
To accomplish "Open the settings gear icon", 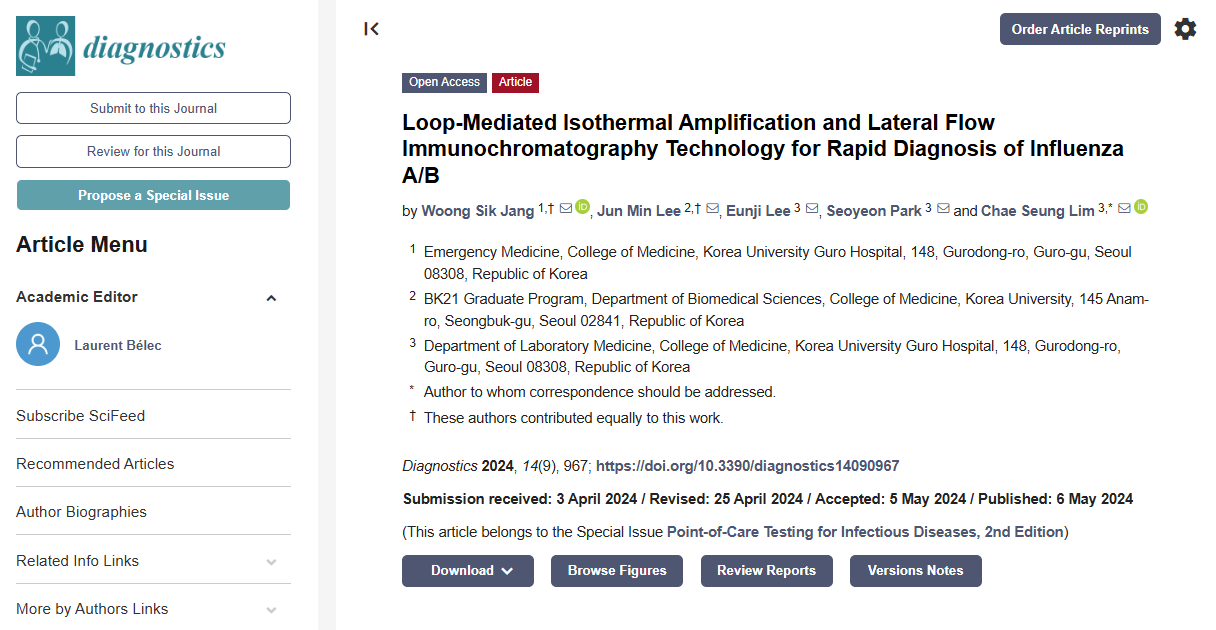I will click(x=1185, y=29).
